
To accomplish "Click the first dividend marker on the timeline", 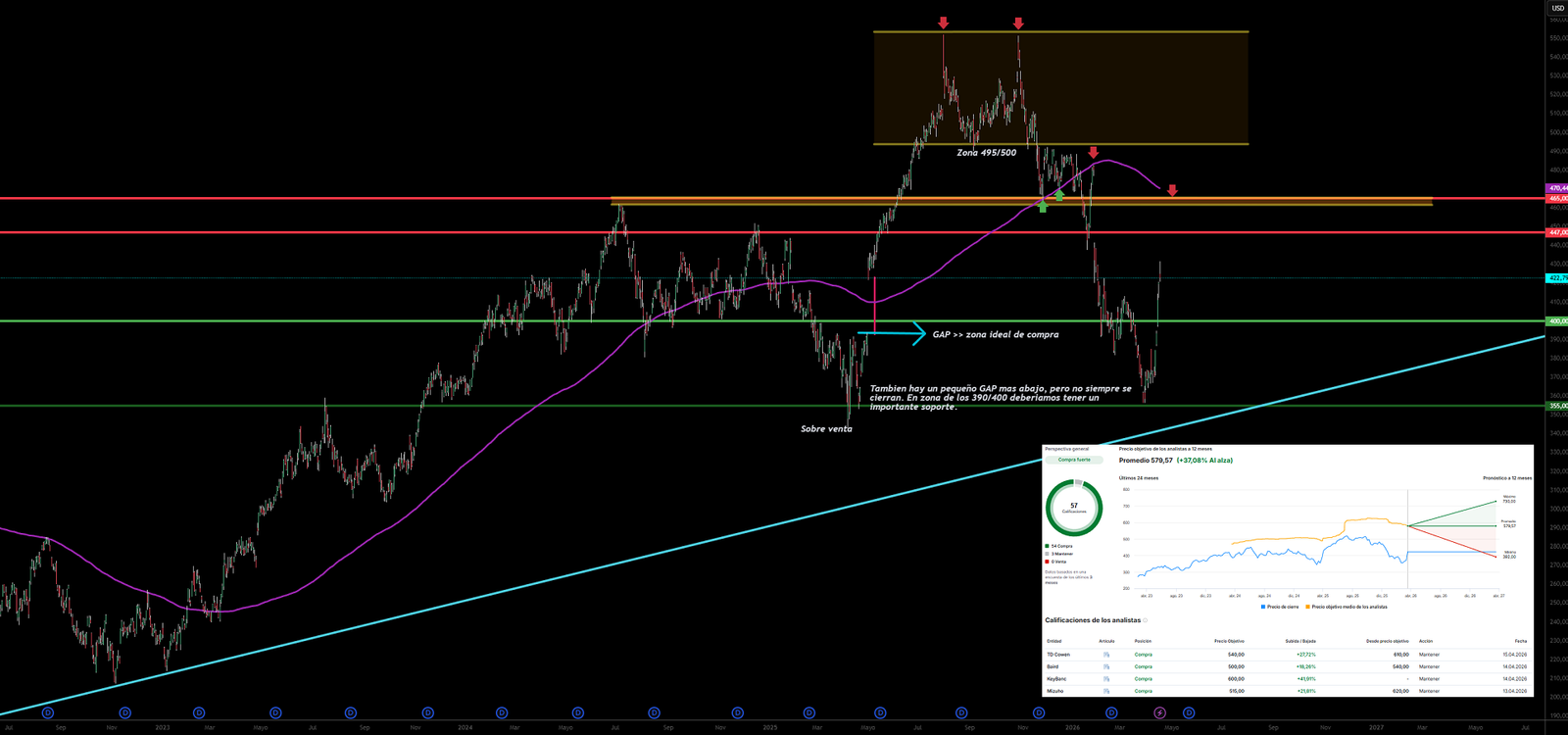I will click(48, 712).
